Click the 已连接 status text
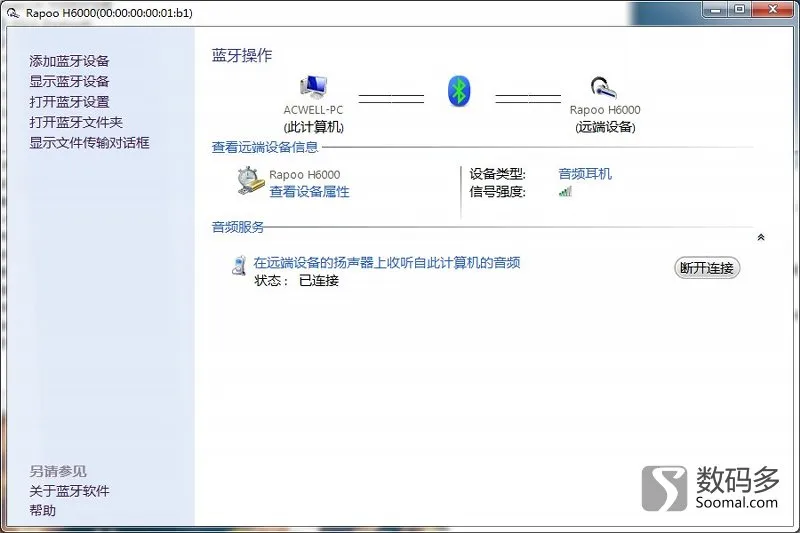 [319, 281]
